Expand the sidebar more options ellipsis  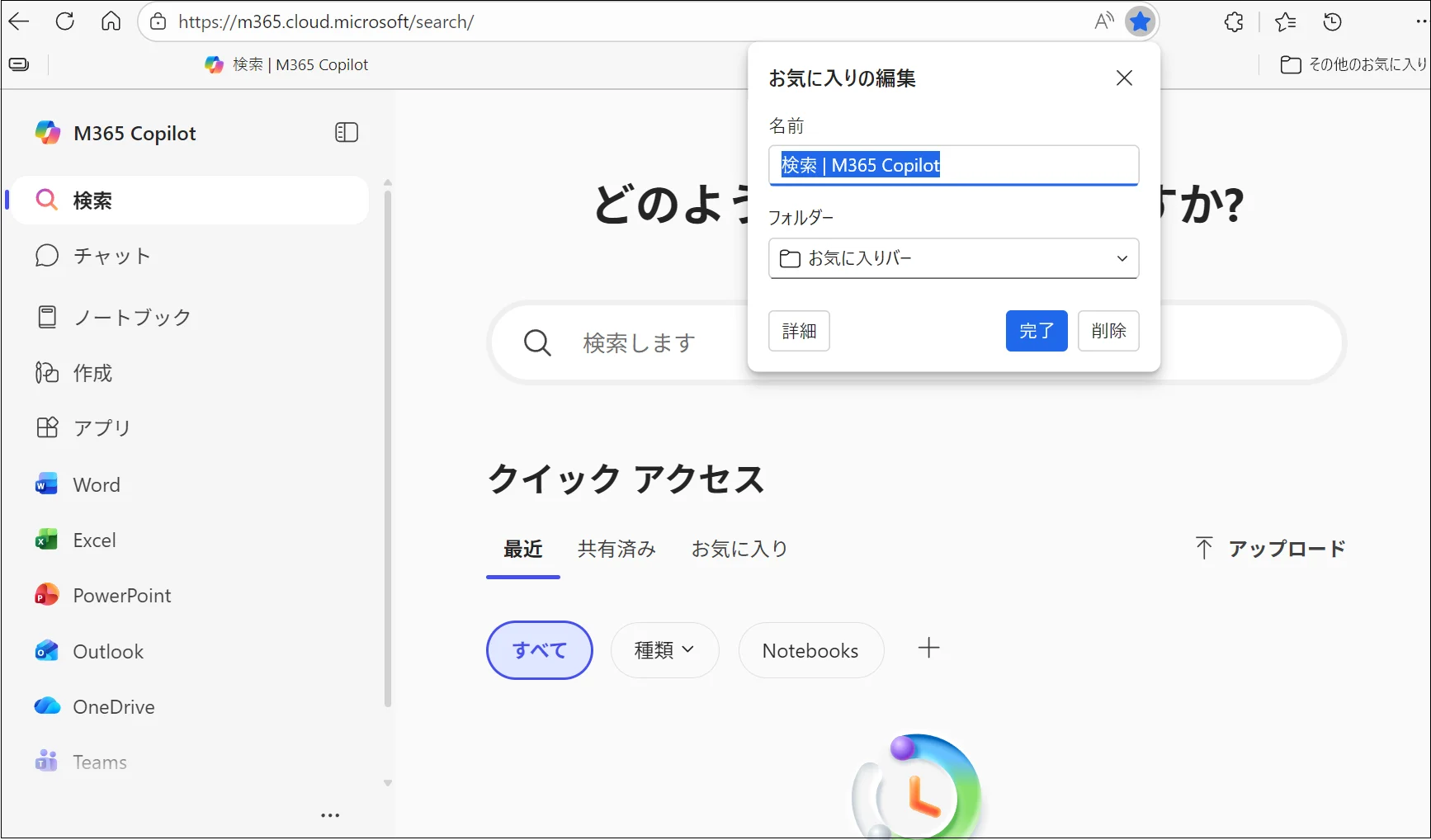330,815
